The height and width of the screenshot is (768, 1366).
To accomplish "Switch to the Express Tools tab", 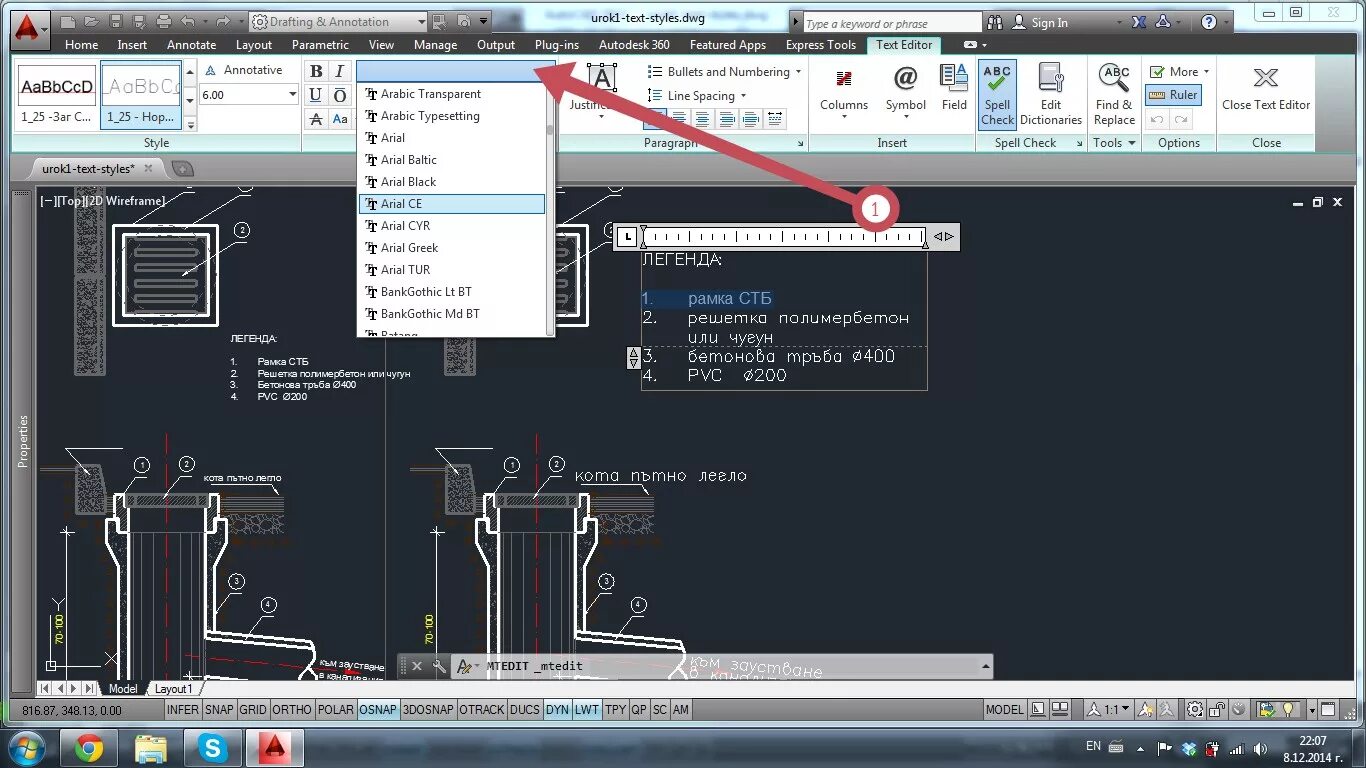I will [821, 44].
